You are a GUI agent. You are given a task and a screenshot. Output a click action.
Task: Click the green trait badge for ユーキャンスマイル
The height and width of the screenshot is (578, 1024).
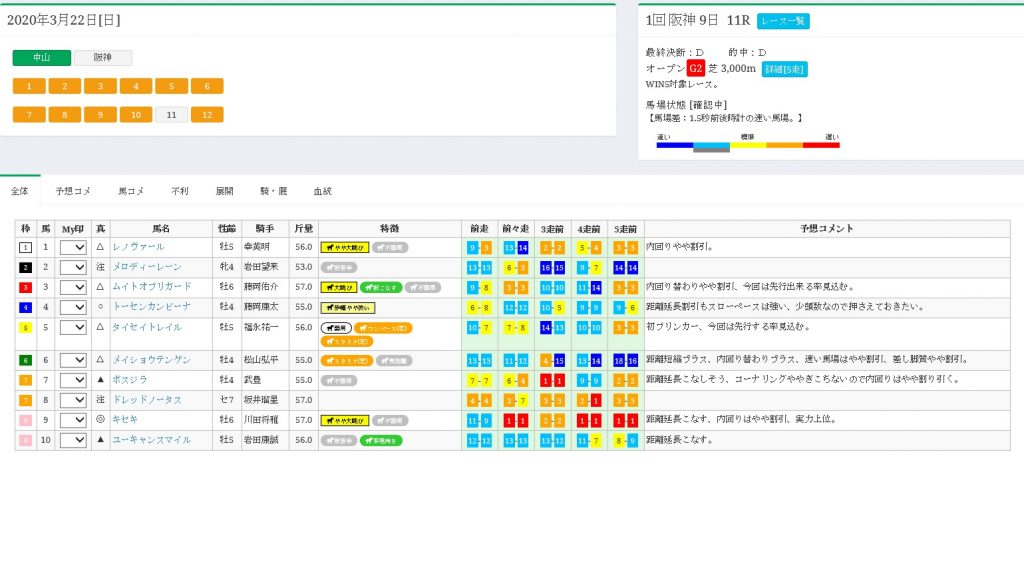tap(381, 440)
